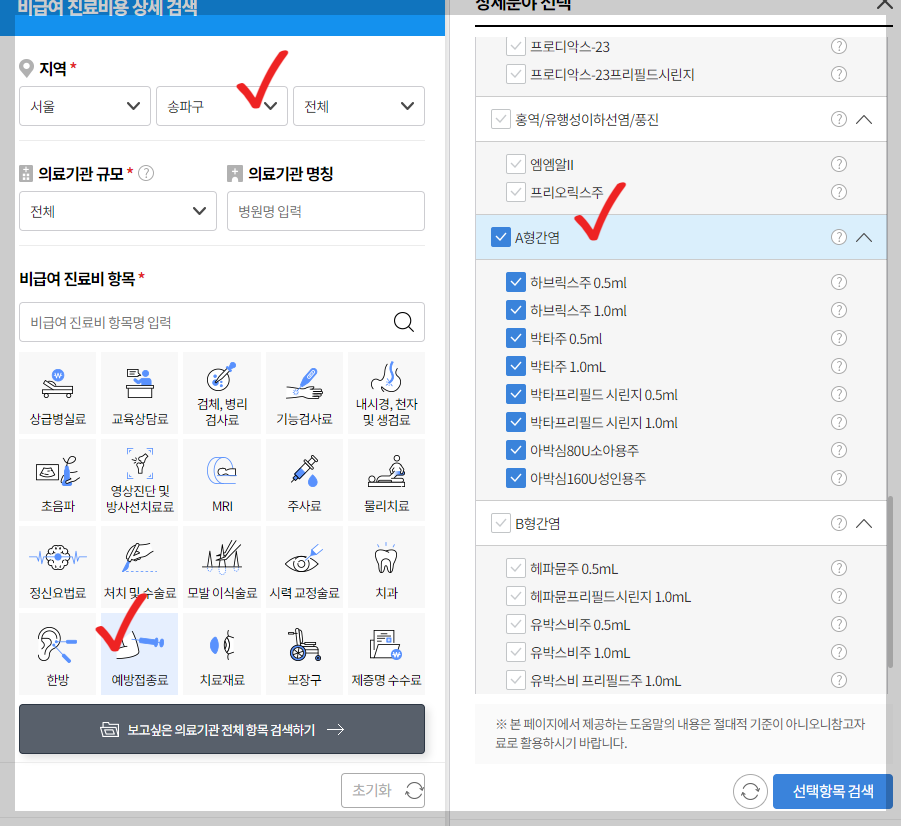Open the 송파구 district dropdown
901x826 pixels.
click(x=221, y=106)
